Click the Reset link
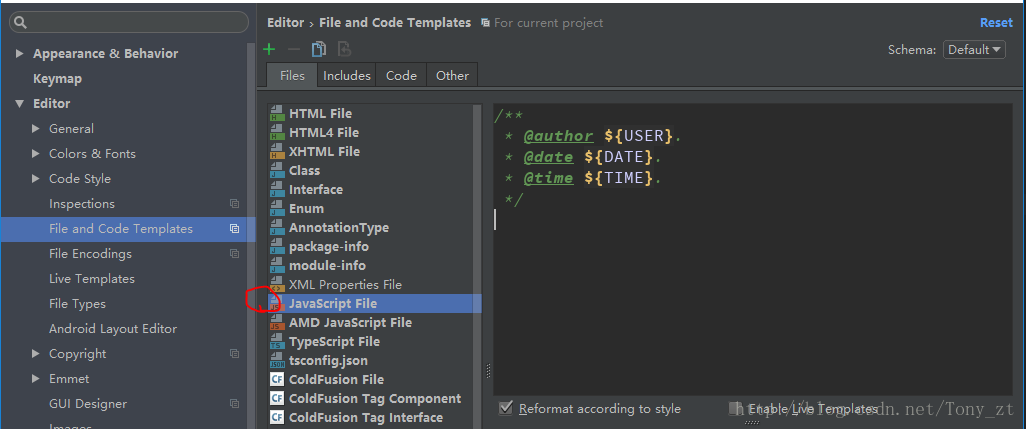The width and height of the screenshot is (1026, 429). pyautogui.click(x=996, y=22)
